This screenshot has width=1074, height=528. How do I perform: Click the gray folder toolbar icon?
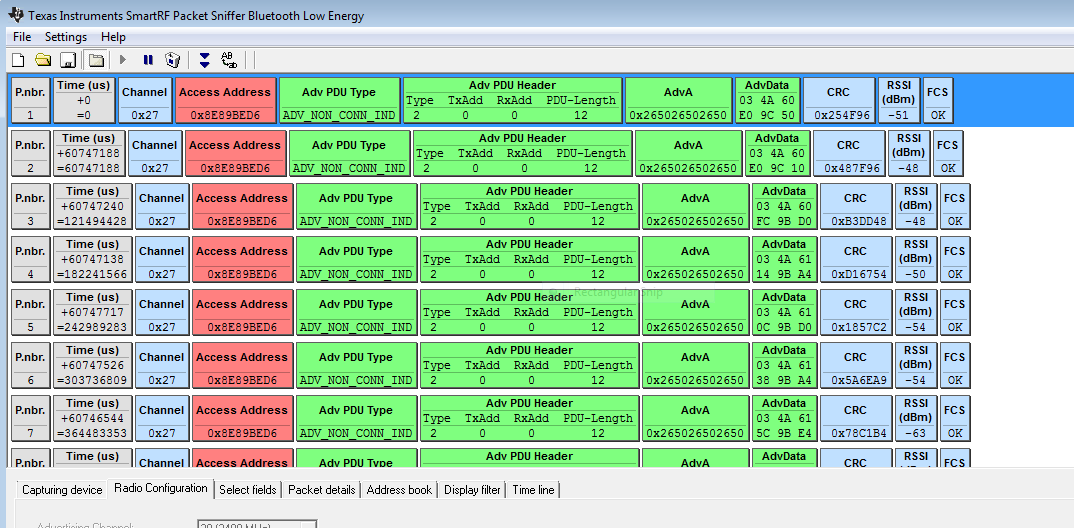pos(96,60)
